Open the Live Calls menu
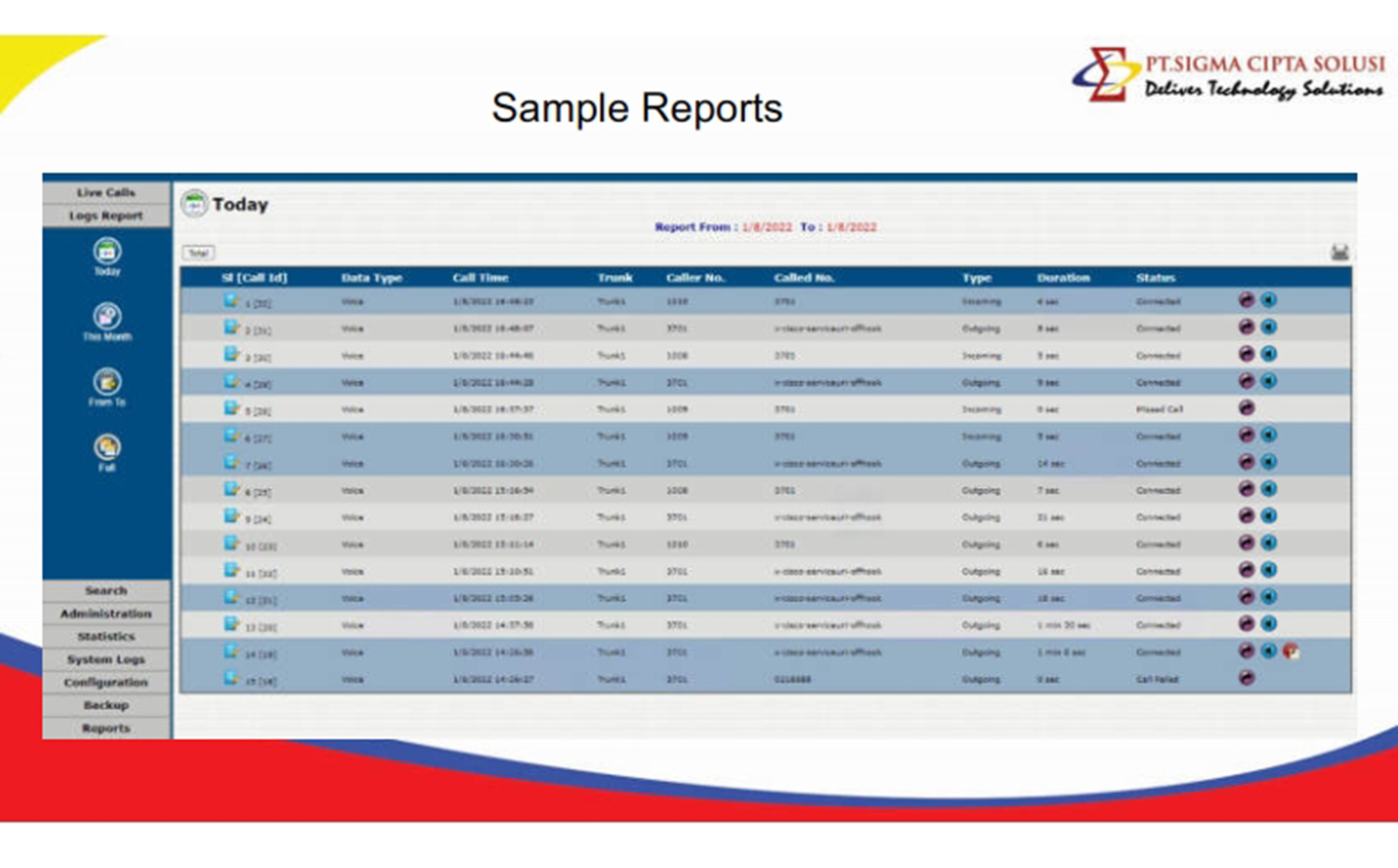The image size is (1398, 868). [106, 192]
